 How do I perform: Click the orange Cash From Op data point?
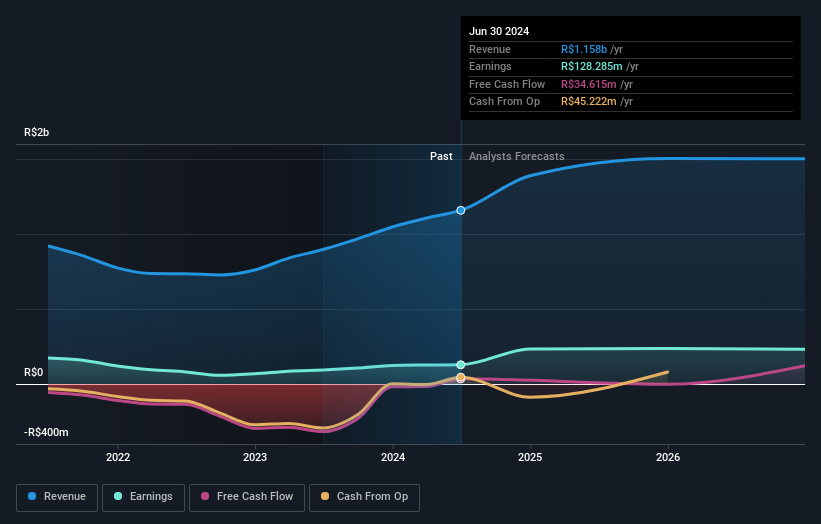pos(460,377)
